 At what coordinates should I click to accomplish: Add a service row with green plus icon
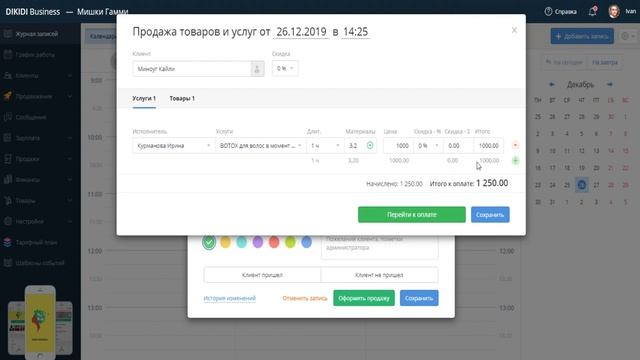515,160
